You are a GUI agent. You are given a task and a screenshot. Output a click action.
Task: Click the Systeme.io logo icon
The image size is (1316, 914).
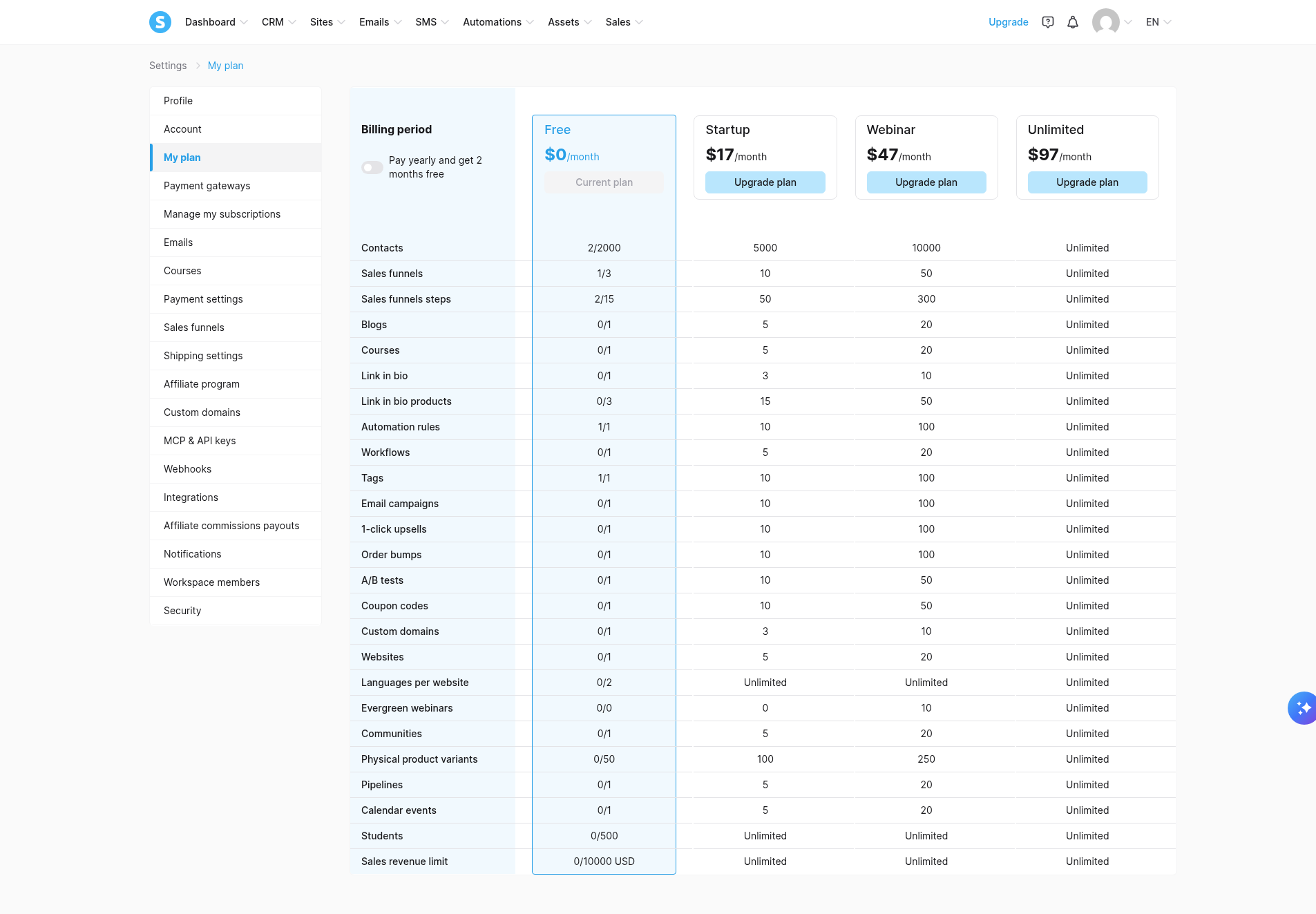tap(160, 22)
